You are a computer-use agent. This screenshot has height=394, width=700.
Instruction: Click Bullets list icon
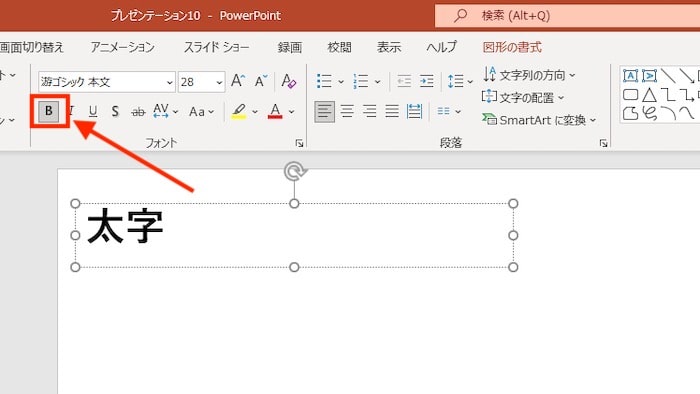(324, 81)
